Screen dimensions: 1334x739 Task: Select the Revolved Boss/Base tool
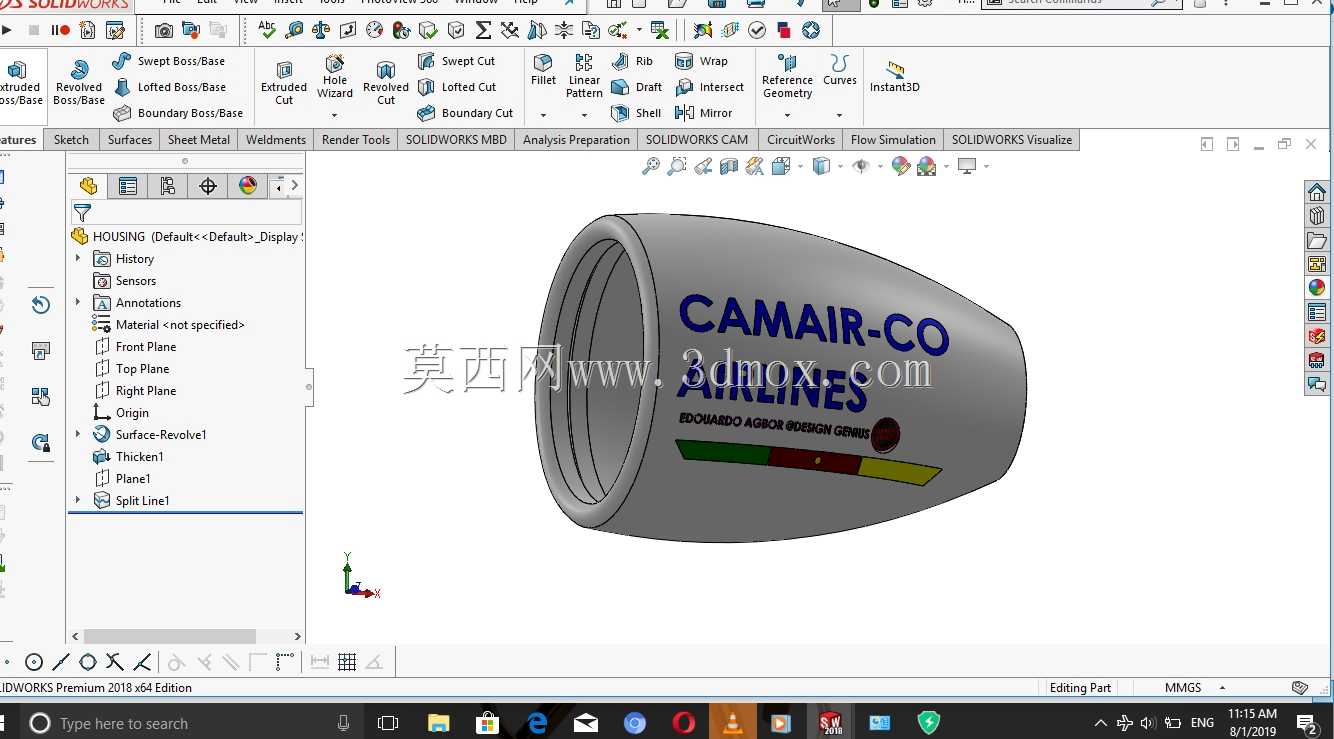point(79,82)
